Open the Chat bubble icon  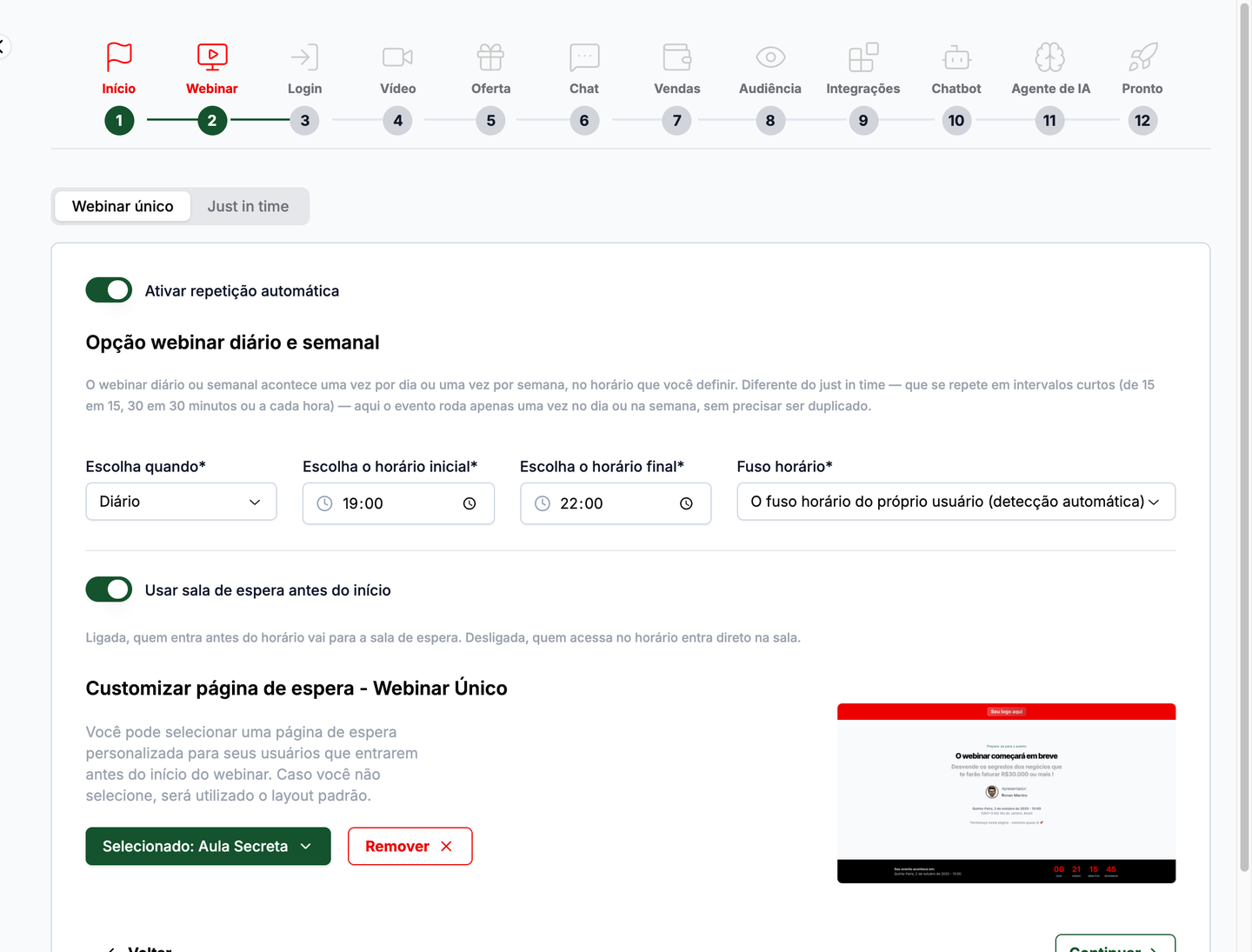(x=584, y=57)
